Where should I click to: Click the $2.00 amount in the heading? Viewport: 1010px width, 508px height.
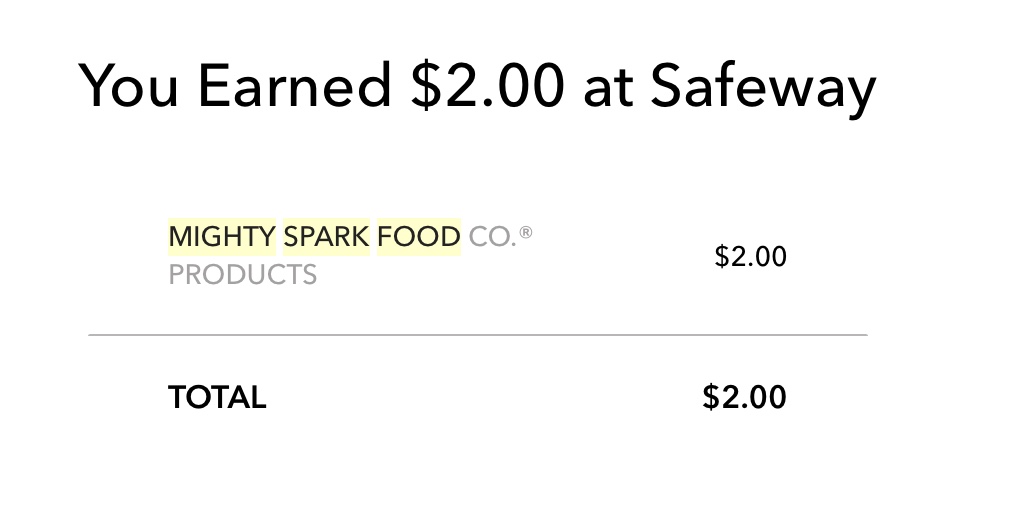487,86
